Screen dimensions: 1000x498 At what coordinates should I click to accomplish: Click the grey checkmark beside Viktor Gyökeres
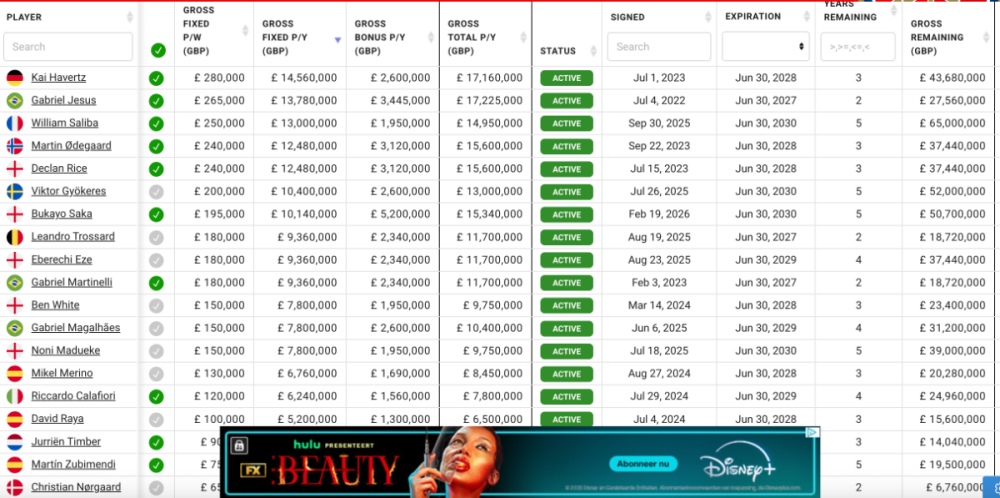156,192
